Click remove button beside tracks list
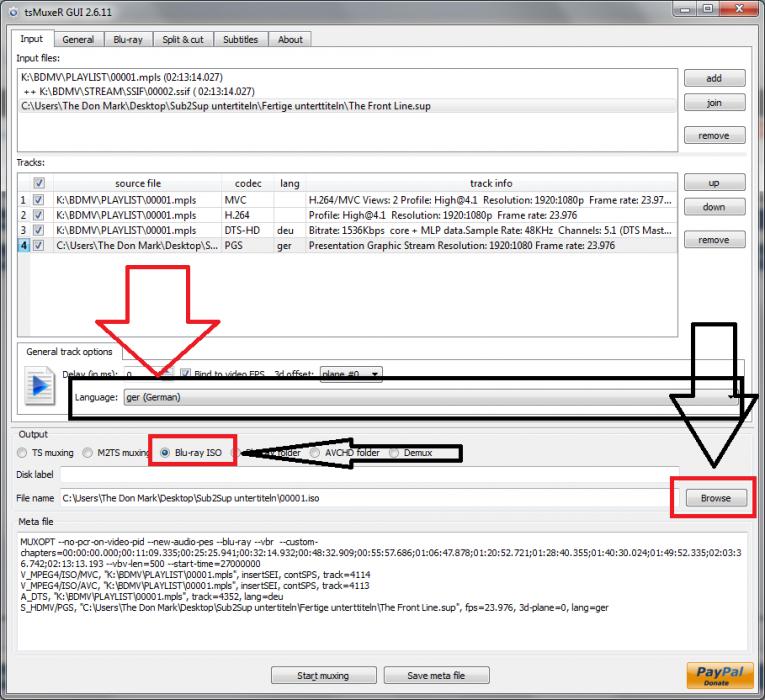Image resolution: width=765 pixels, height=700 pixels. coord(714,240)
